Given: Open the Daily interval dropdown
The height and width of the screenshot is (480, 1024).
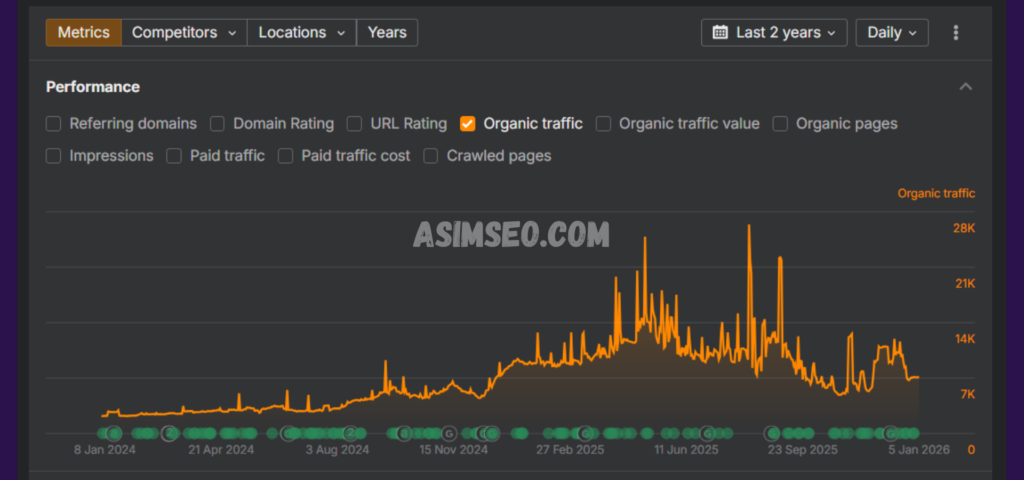Looking at the screenshot, I should pyautogui.click(x=891, y=32).
